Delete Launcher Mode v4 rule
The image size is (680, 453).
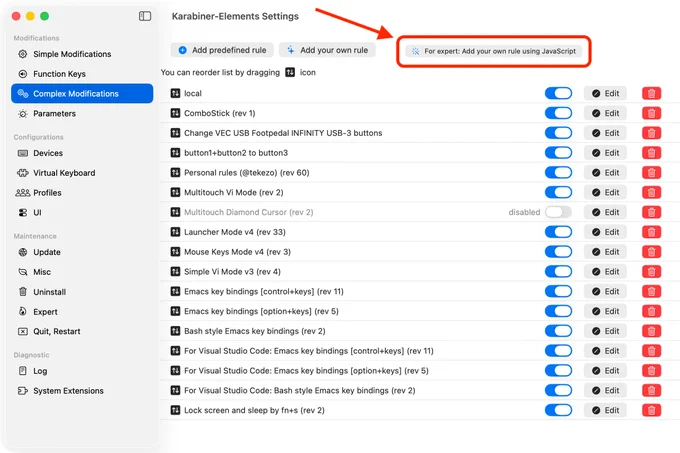point(651,232)
